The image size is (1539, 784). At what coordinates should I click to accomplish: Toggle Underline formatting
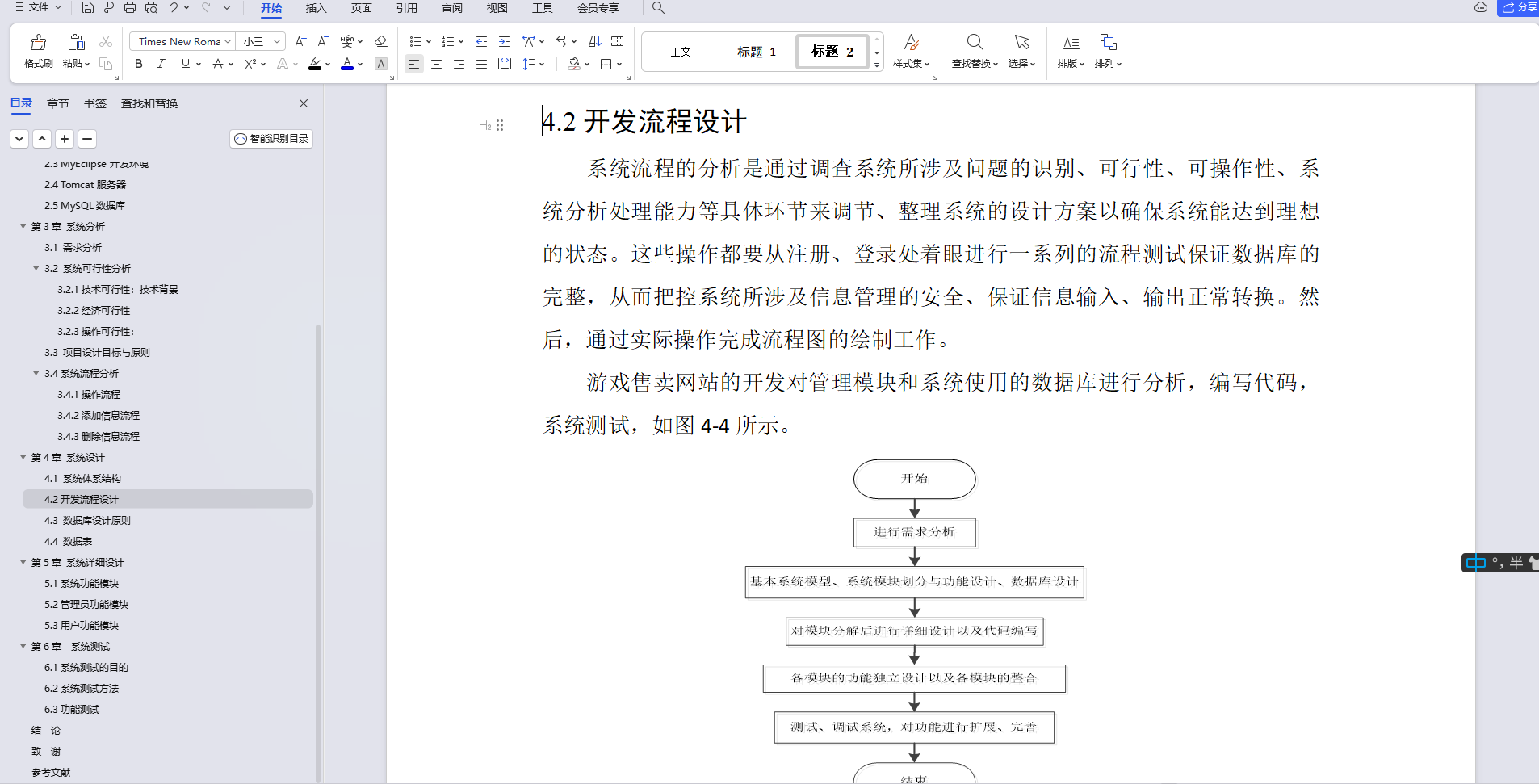[186, 64]
